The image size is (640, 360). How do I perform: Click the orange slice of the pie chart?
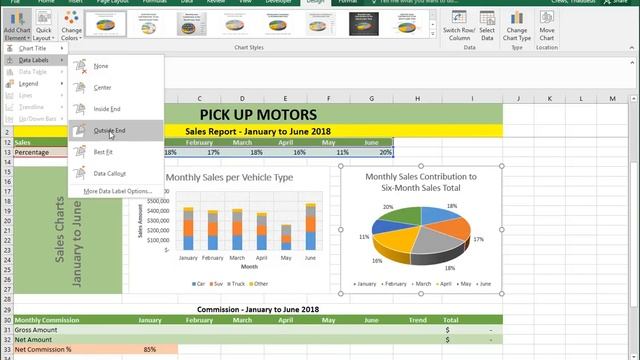(x=451, y=229)
